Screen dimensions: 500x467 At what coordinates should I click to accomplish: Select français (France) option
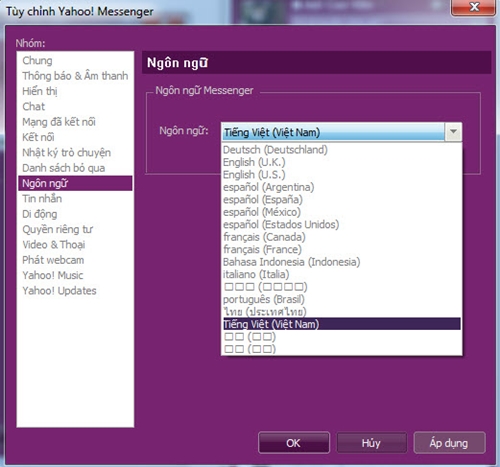pyautogui.click(x=341, y=249)
